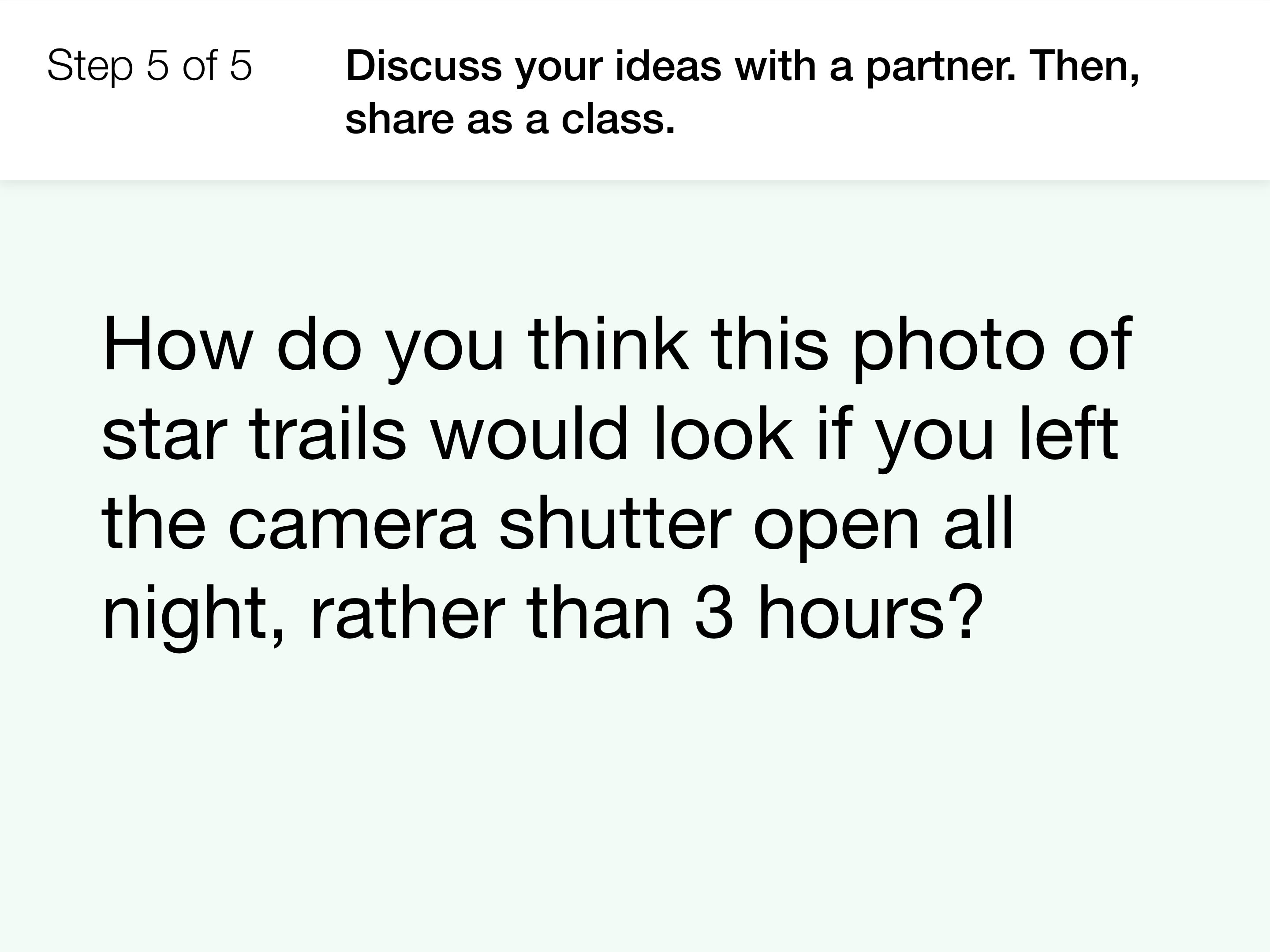Click the 'Discuss your ideas with a partner' heading
The image size is (1270, 952).
click(x=742, y=93)
